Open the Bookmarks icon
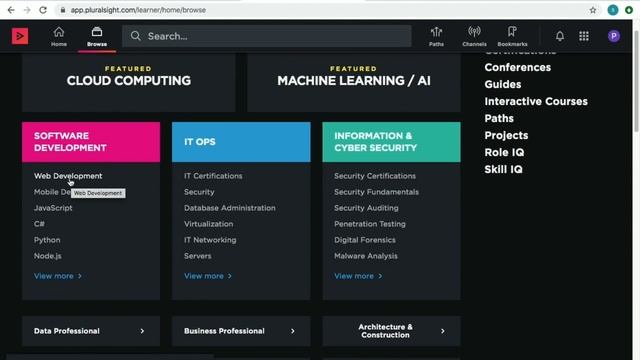The image size is (640, 360). [x=512, y=36]
